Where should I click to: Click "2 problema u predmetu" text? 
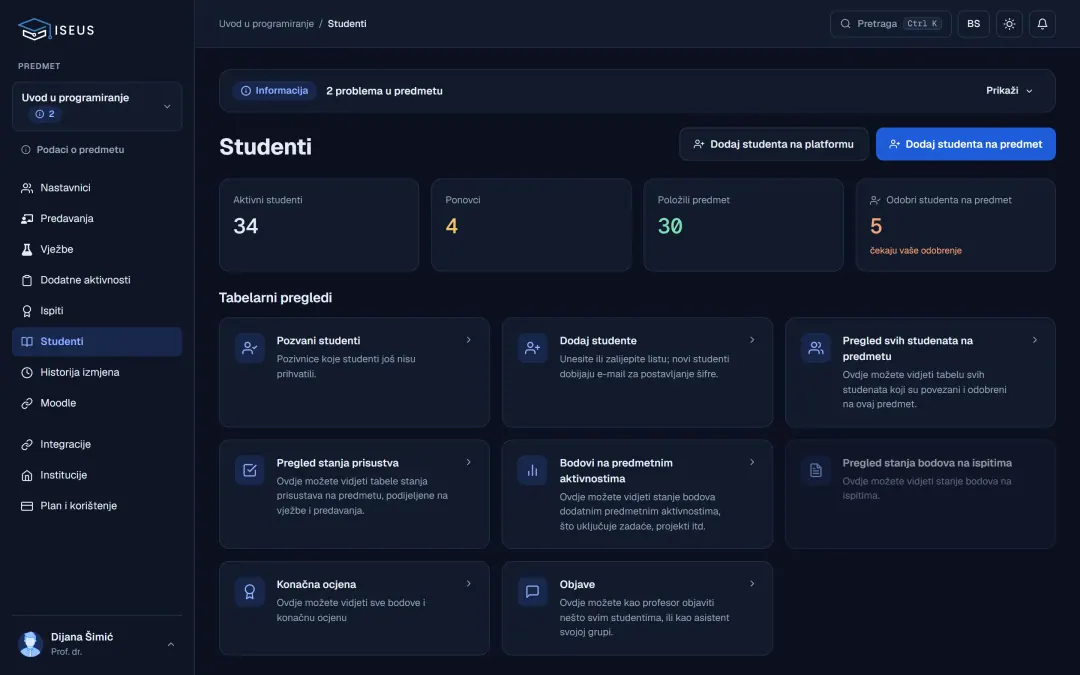click(x=384, y=91)
